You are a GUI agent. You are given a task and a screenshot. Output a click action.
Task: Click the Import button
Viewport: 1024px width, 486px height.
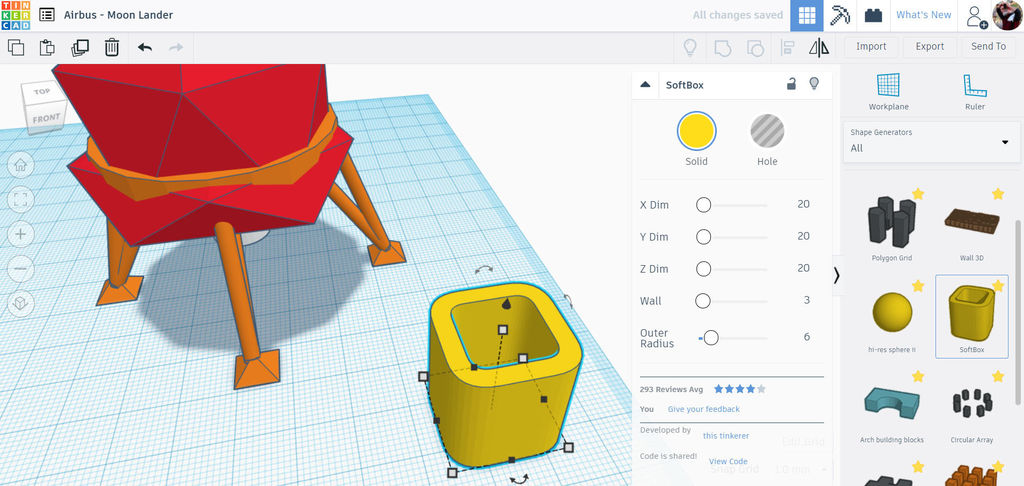coord(871,46)
